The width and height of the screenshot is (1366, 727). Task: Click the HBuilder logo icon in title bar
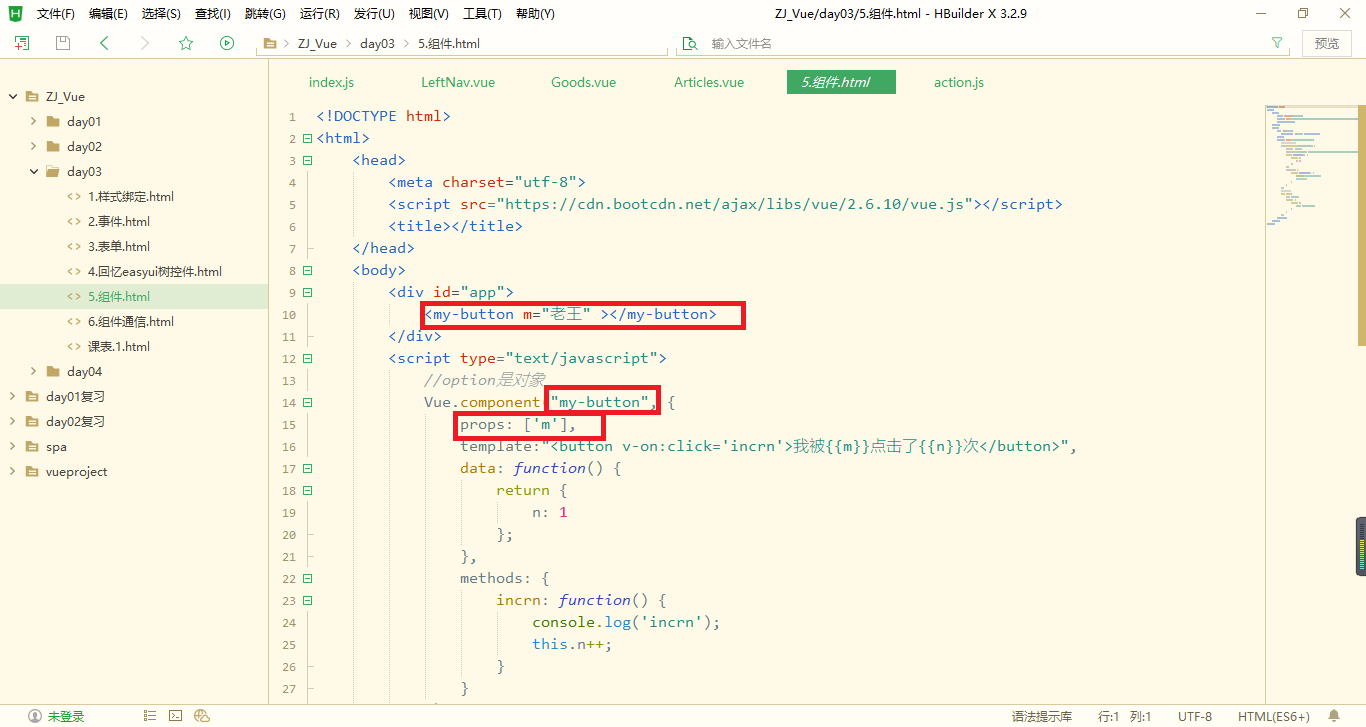click(15, 13)
